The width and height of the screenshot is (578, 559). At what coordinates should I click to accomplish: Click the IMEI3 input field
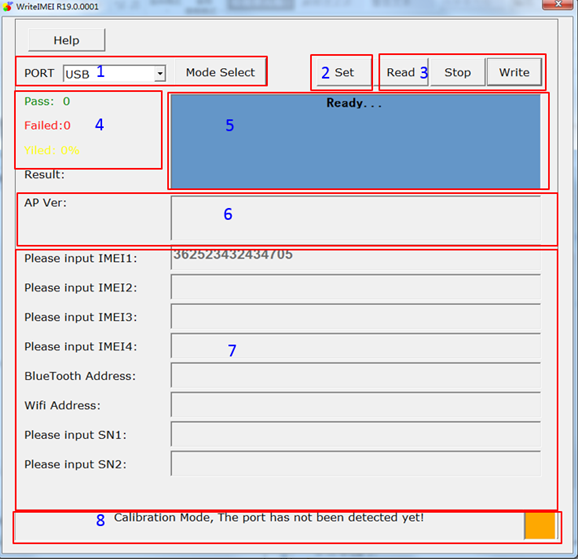[x=356, y=316]
